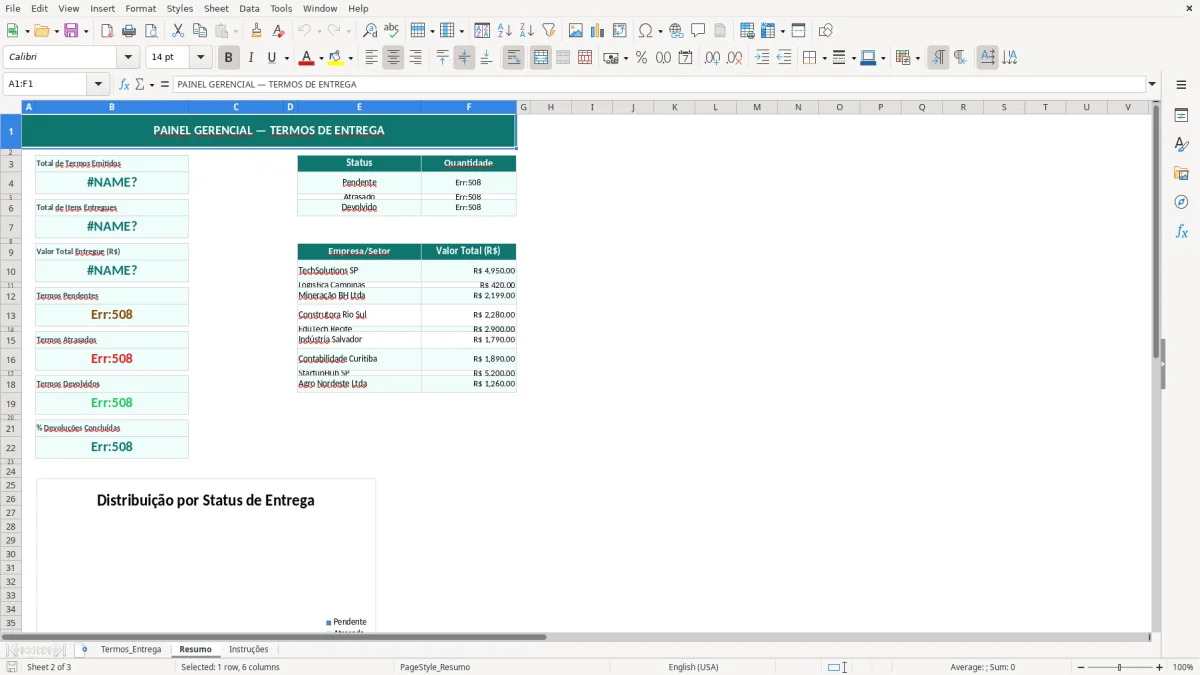The image size is (1200, 675).
Task: Click the Save document icon
Action: [x=71, y=31]
